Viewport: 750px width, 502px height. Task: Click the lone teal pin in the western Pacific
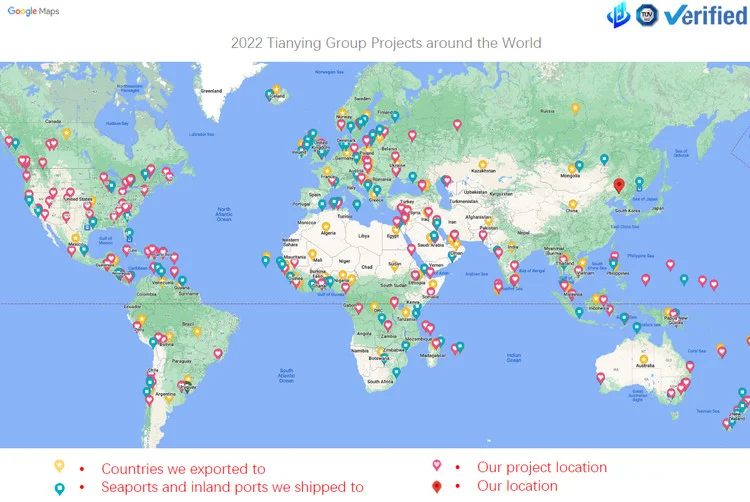684,280
